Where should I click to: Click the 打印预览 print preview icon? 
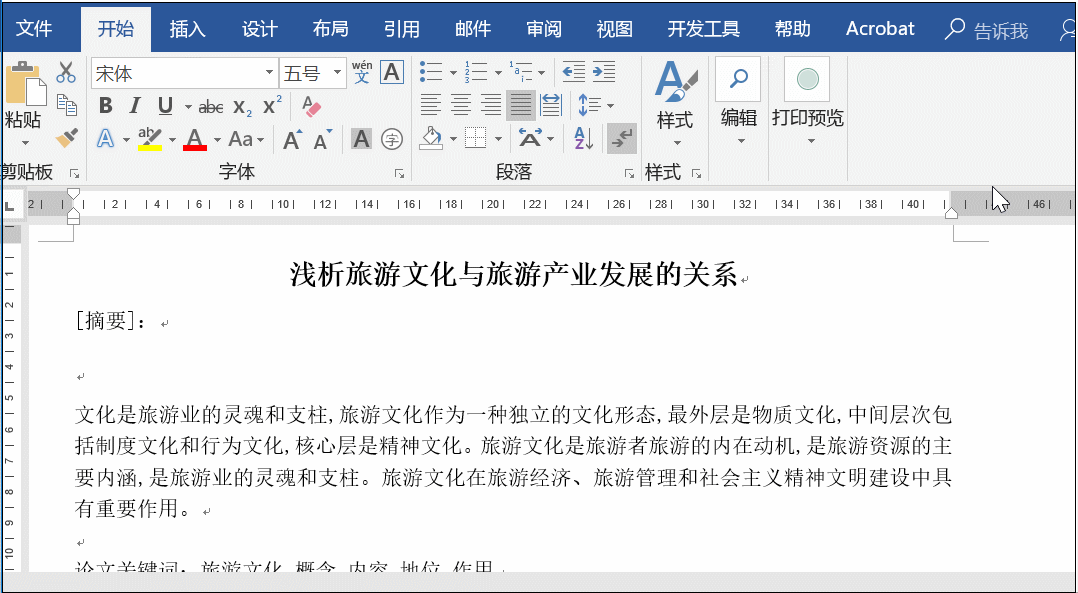[807, 78]
